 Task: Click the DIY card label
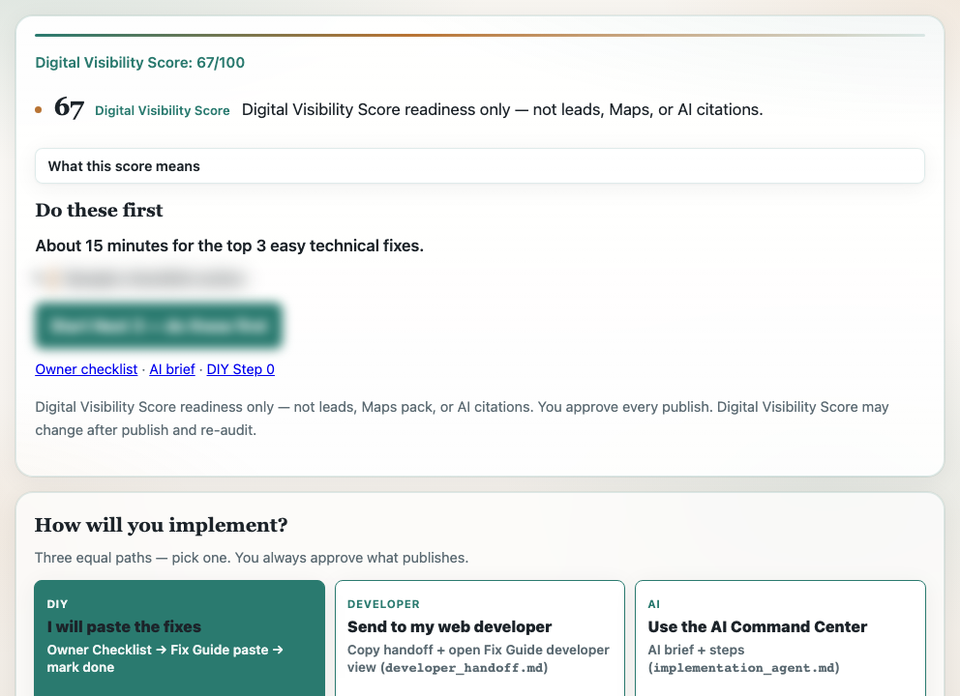pyautogui.click(x=58, y=604)
